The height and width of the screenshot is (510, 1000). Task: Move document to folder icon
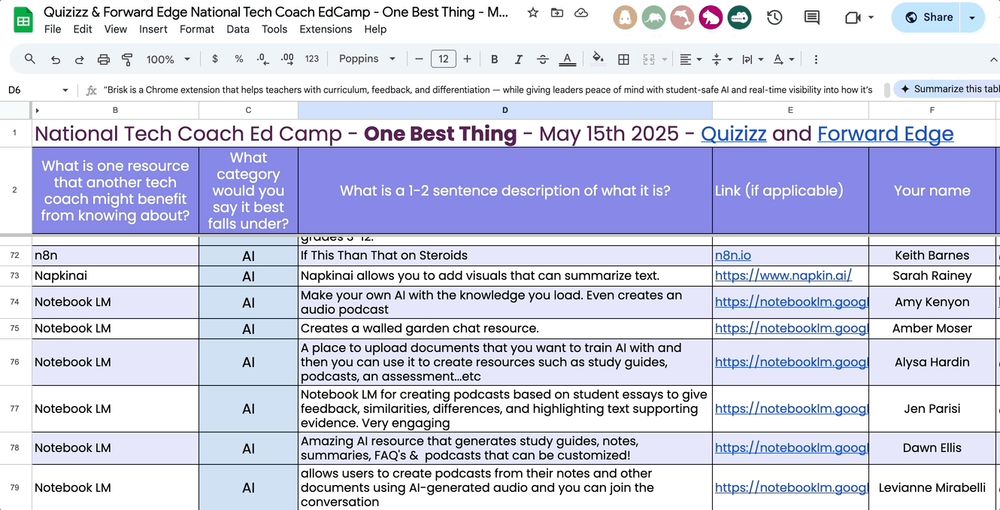[557, 13]
